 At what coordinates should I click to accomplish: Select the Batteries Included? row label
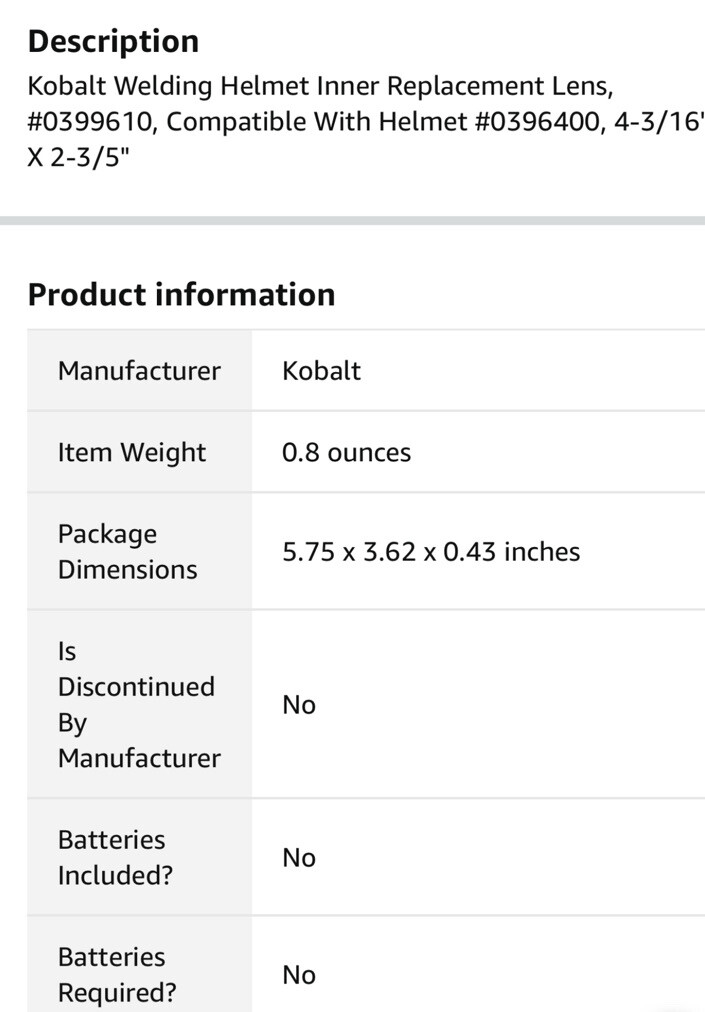coord(115,857)
